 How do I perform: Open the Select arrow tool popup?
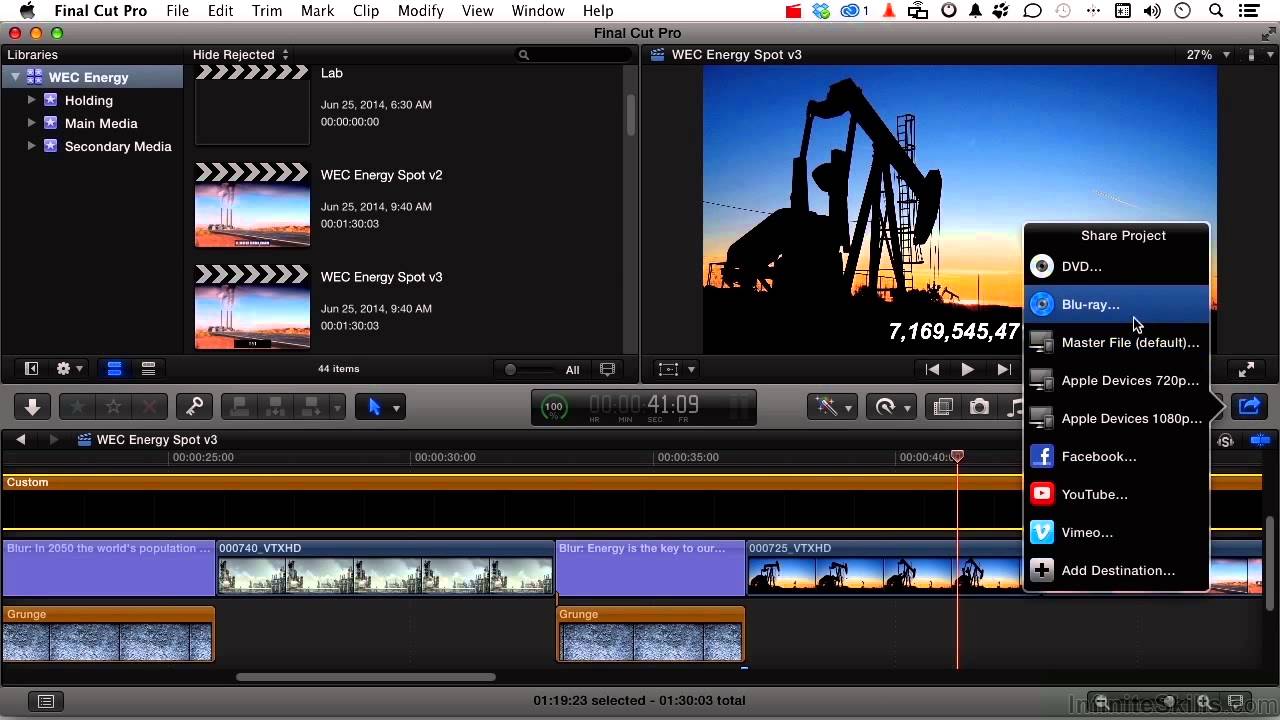pyautogui.click(x=380, y=407)
